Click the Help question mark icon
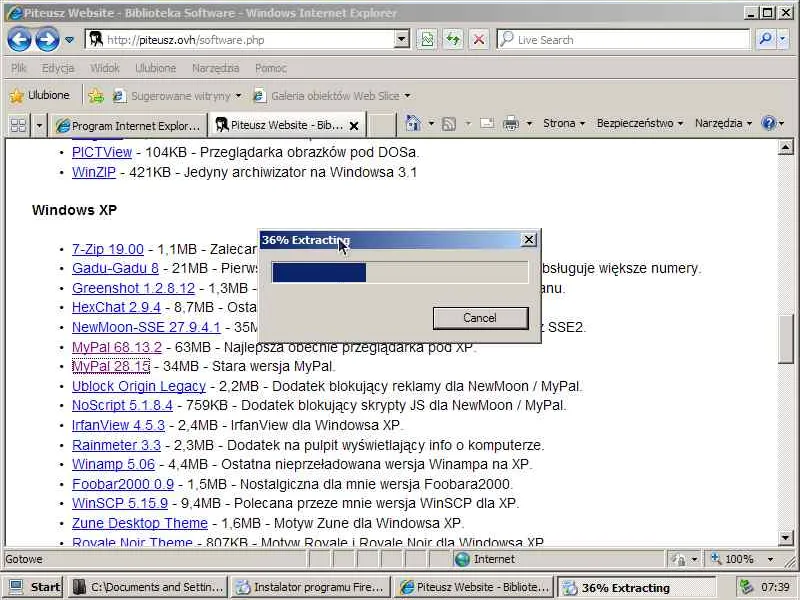 tap(768, 123)
